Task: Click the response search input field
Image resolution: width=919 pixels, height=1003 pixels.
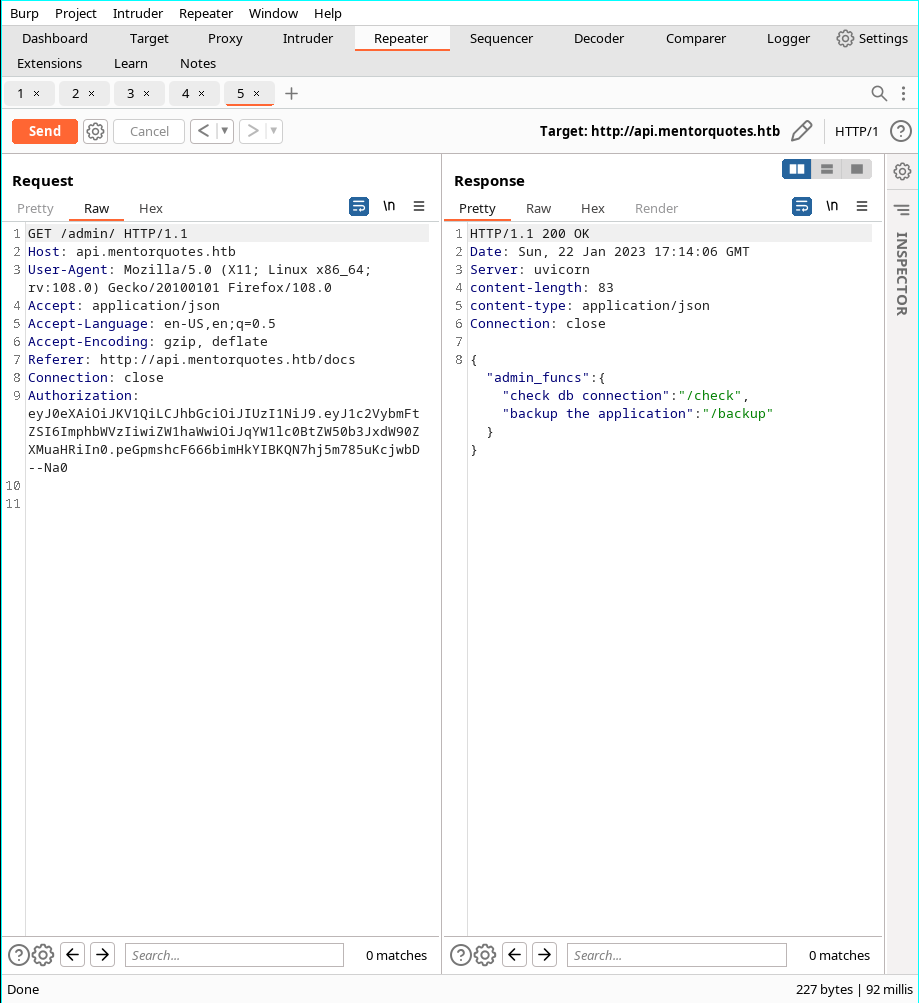Action: pyautogui.click(x=677, y=955)
